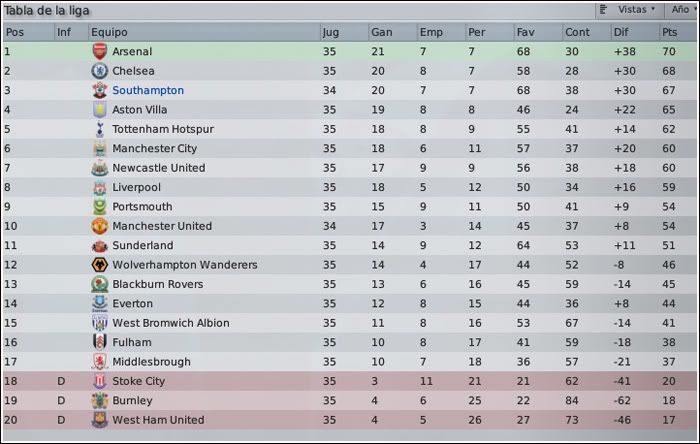Select the Southampton crest icon
This screenshot has width=700, height=444.
click(100, 90)
